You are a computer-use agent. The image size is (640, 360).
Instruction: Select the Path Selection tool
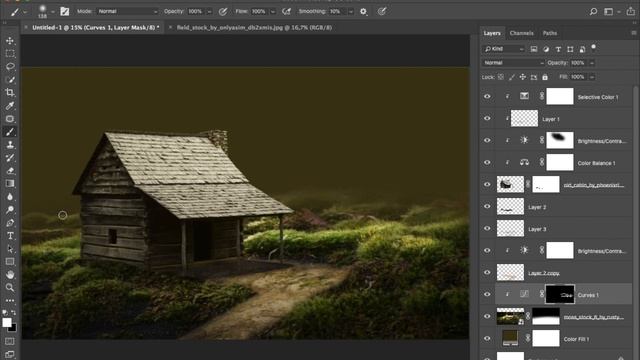(10, 249)
